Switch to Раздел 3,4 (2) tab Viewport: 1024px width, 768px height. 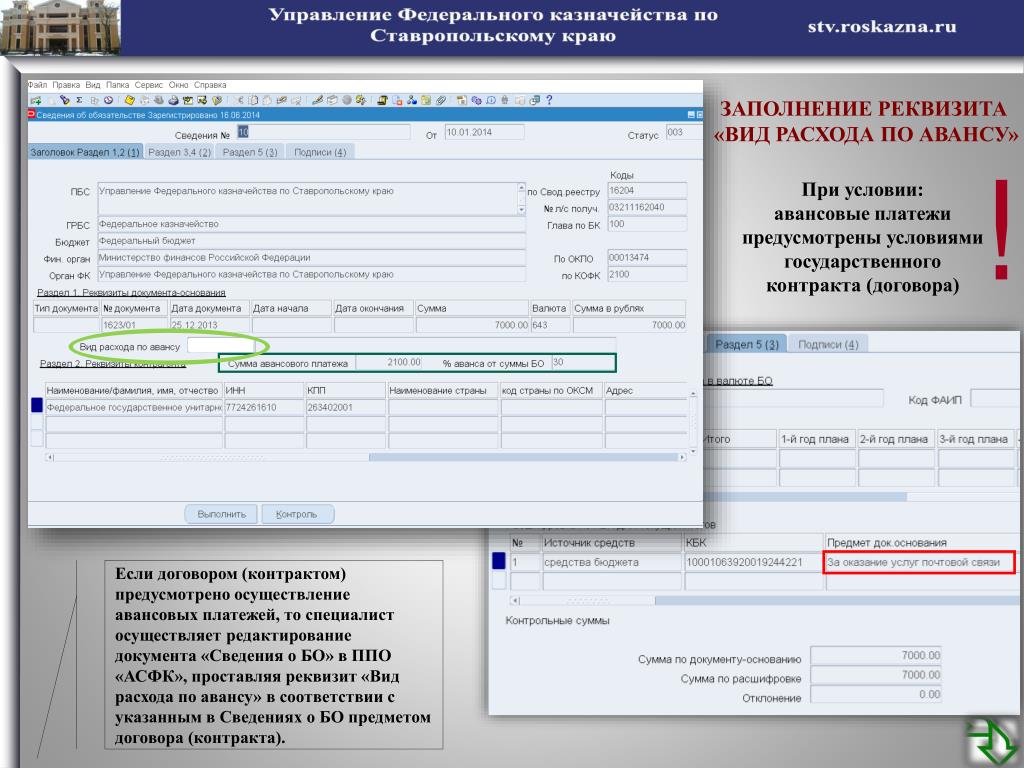(180, 152)
